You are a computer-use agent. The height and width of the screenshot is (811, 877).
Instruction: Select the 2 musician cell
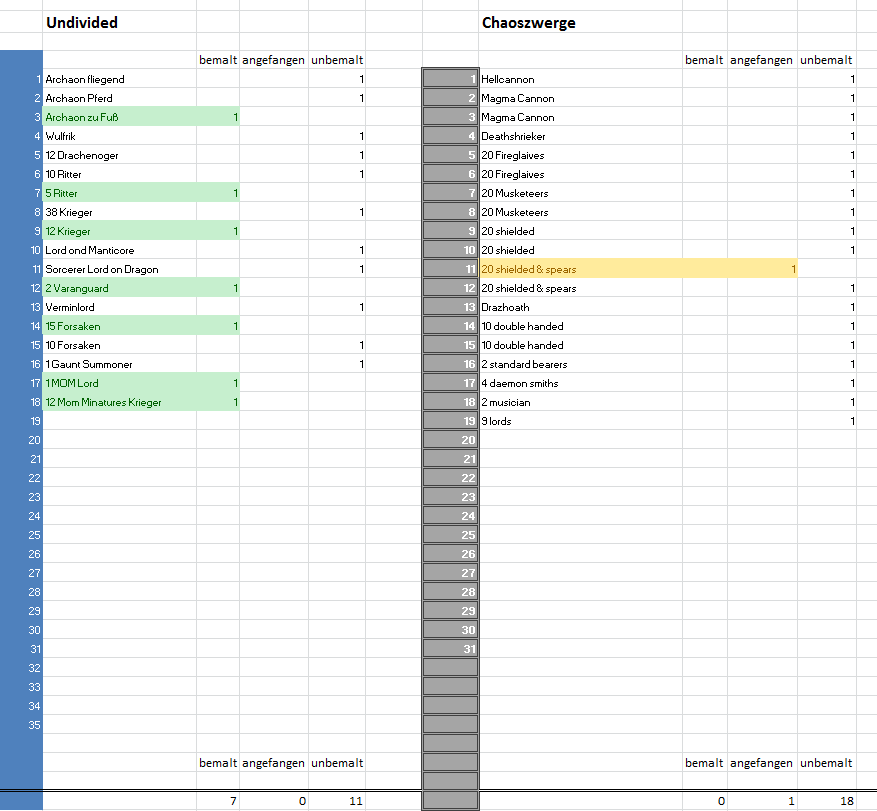point(581,403)
